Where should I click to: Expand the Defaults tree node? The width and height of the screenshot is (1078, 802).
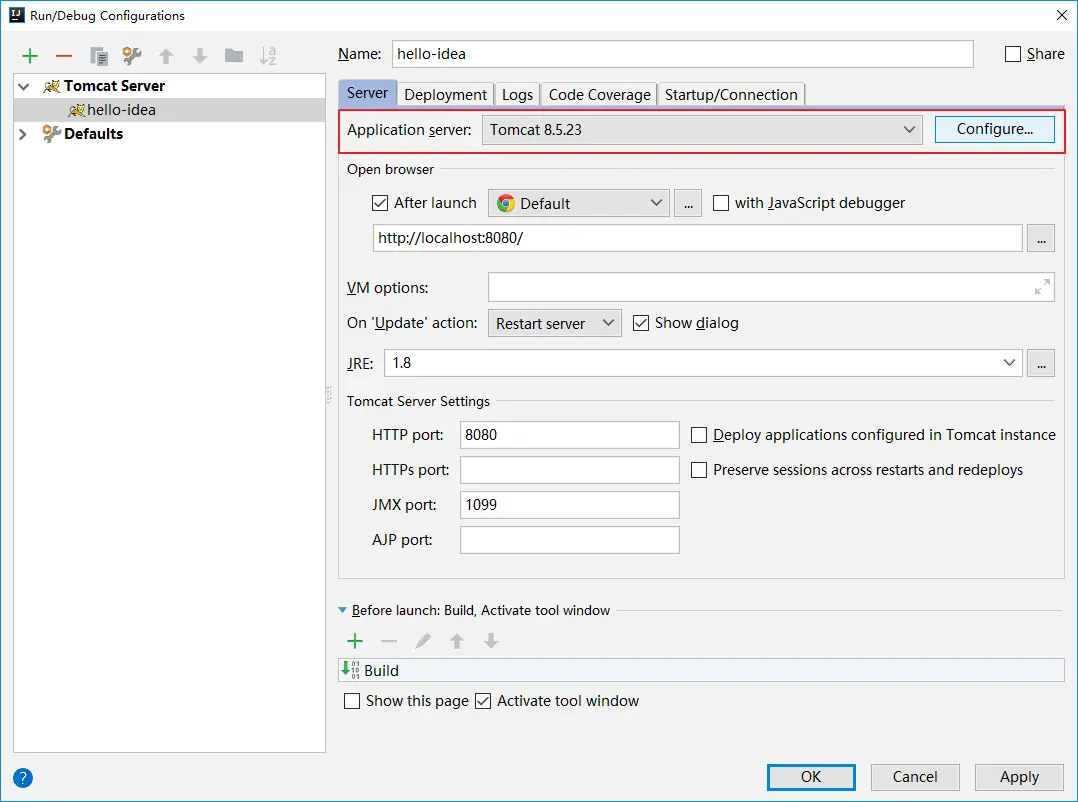(x=23, y=134)
